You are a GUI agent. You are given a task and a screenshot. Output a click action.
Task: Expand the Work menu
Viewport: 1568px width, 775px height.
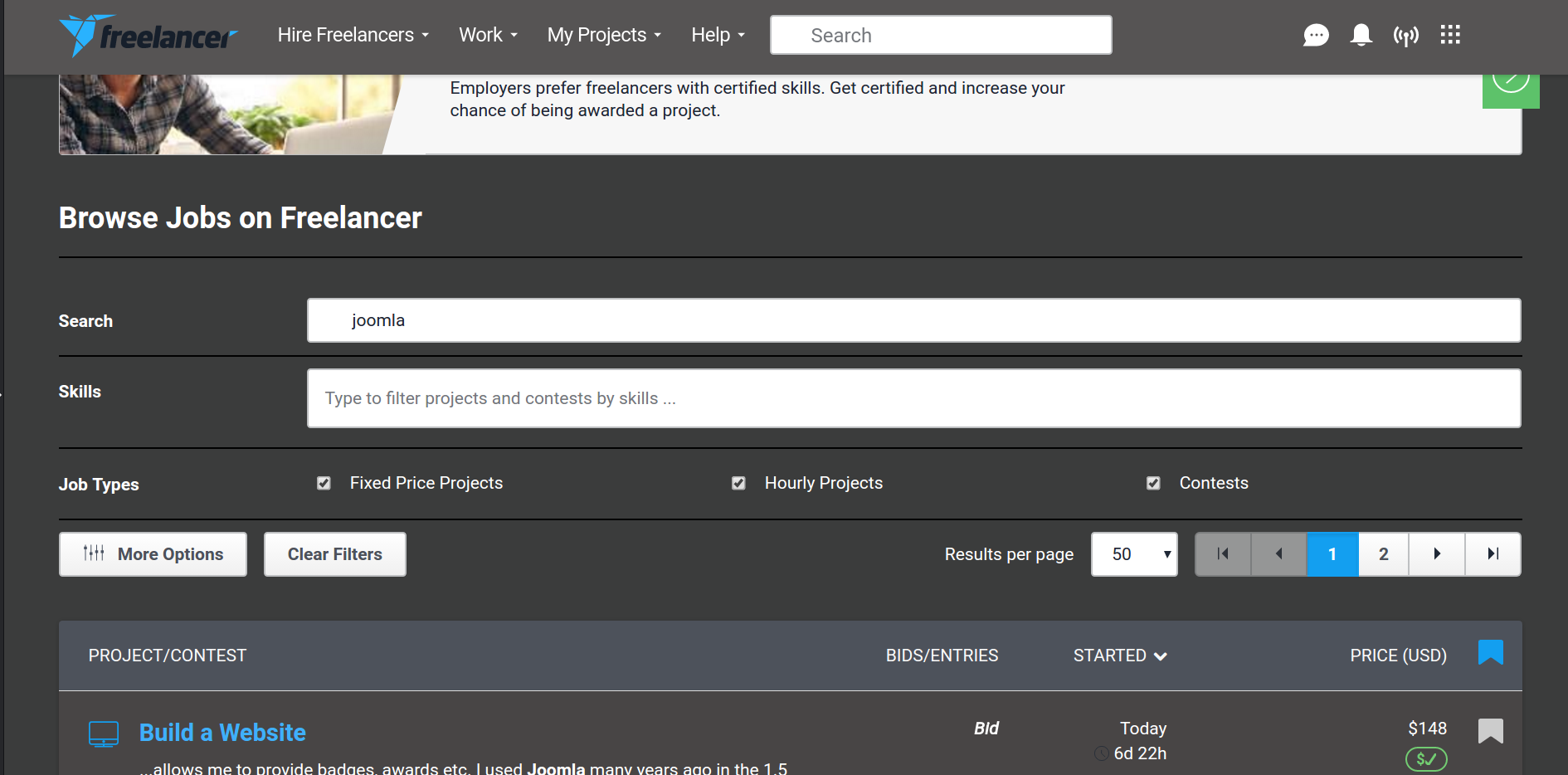(489, 35)
